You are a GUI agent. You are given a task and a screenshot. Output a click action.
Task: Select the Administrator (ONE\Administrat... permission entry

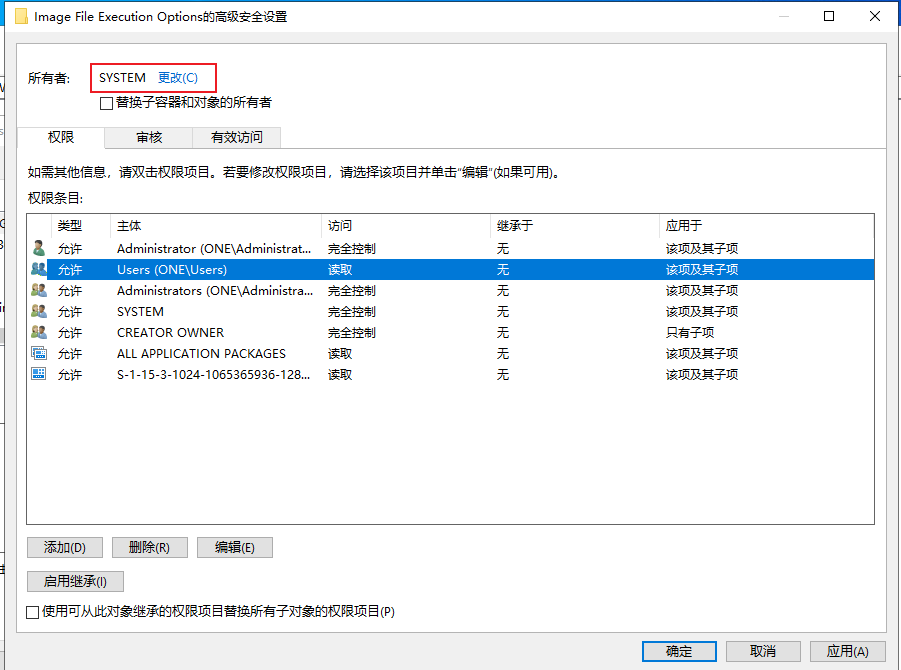tap(450, 248)
